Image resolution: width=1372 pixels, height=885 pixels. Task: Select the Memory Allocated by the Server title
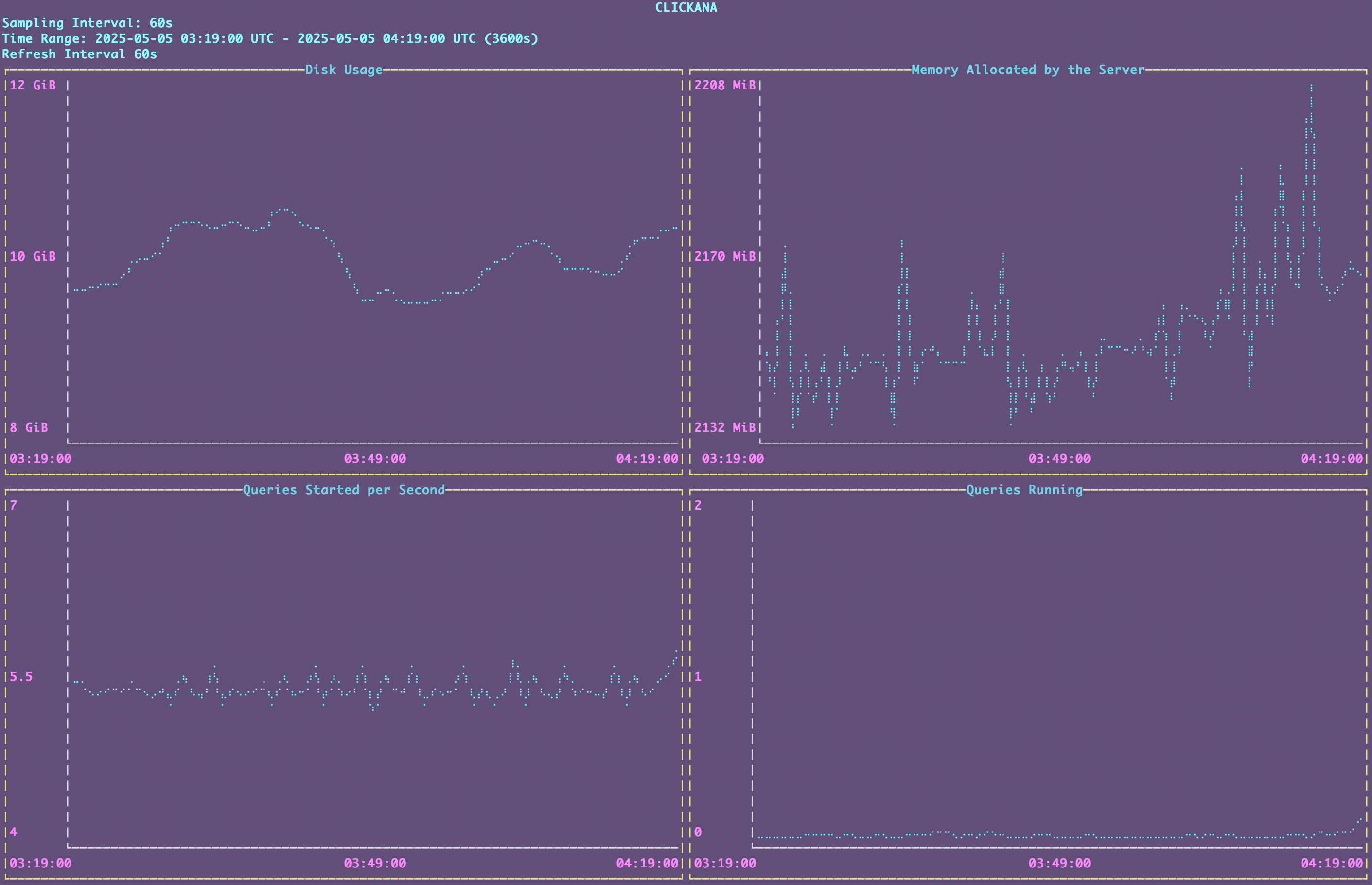pyautogui.click(x=1028, y=70)
